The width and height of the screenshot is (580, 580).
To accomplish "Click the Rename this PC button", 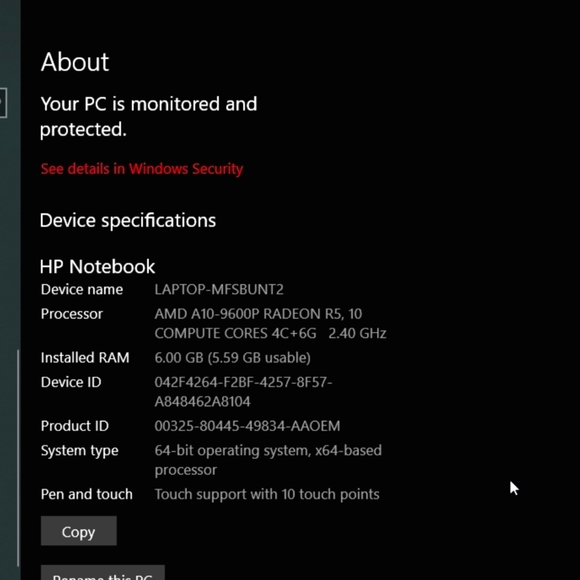I will point(102,573).
